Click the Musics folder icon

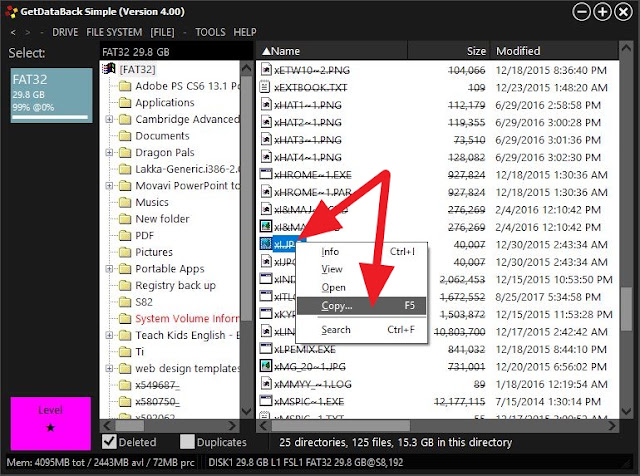pos(124,202)
